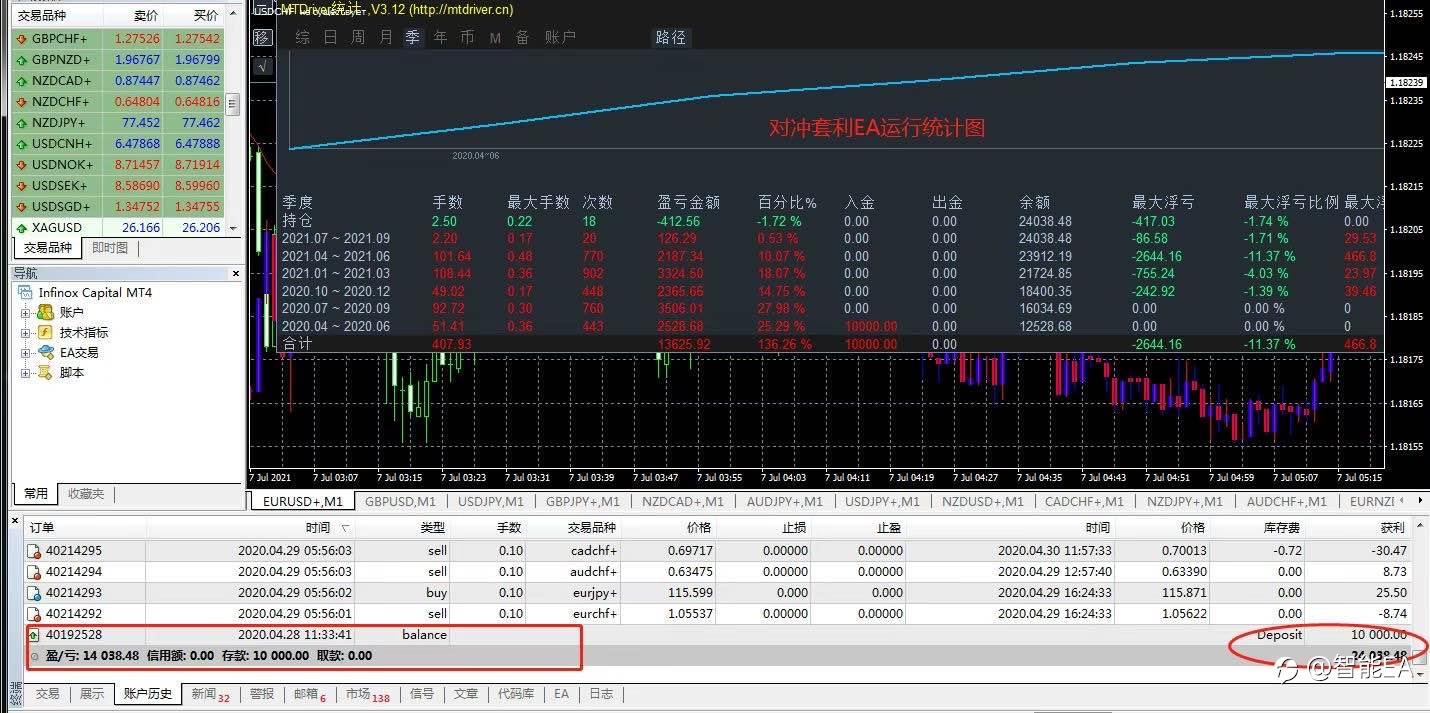This screenshot has height=713, width=1430.
Task: Expand the 脚本 tree node
Action: pos(25,373)
